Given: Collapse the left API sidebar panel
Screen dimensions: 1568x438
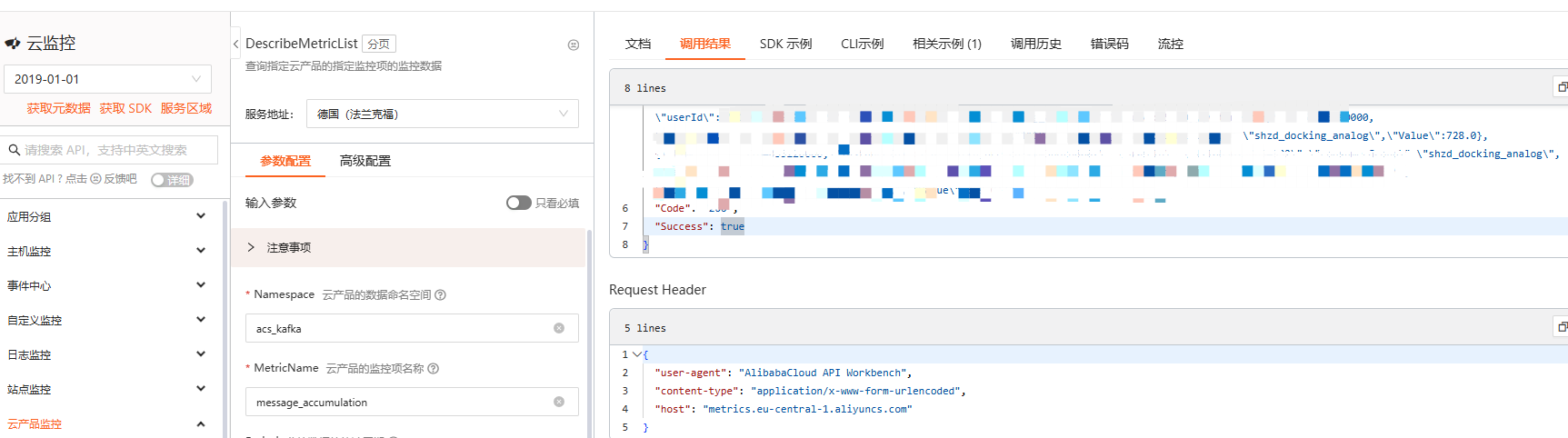Looking at the screenshot, I should [235, 44].
